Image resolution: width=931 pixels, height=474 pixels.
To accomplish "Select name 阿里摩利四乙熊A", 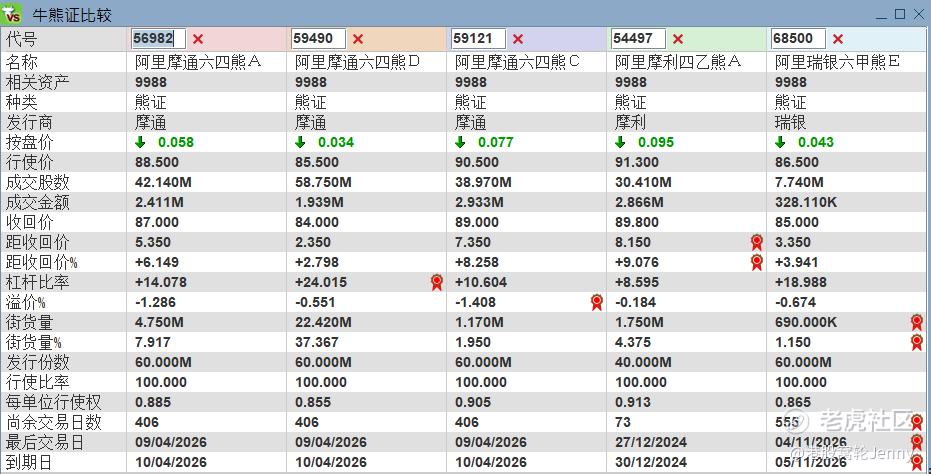I will (x=677, y=62).
